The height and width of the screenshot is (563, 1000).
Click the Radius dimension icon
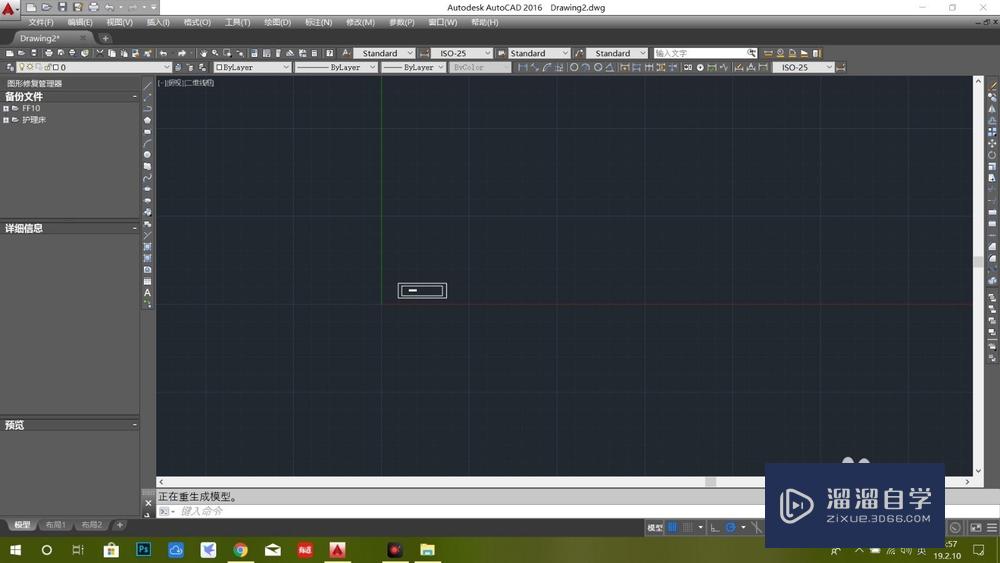[573, 67]
